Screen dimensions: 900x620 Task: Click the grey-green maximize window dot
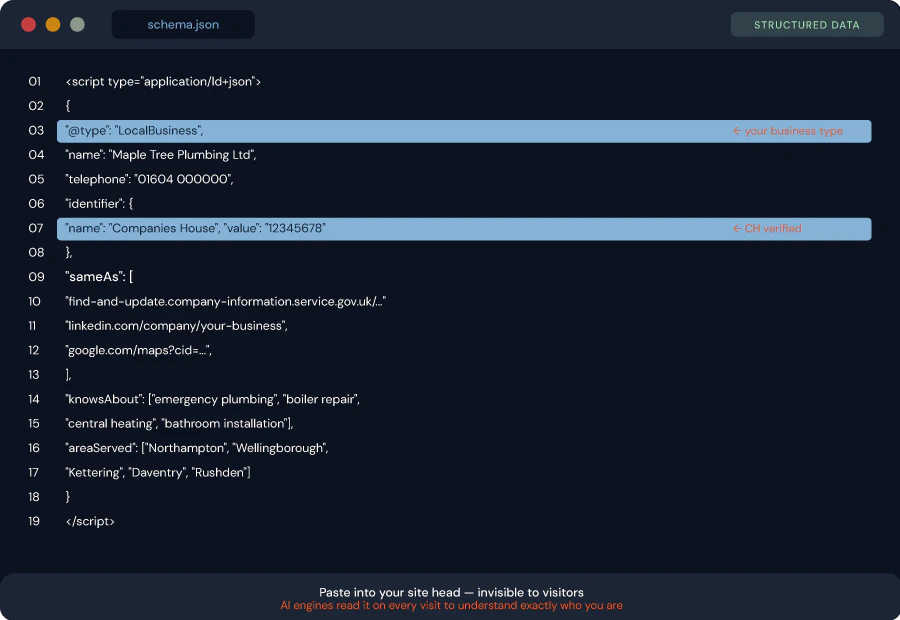pyautogui.click(x=77, y=25)
